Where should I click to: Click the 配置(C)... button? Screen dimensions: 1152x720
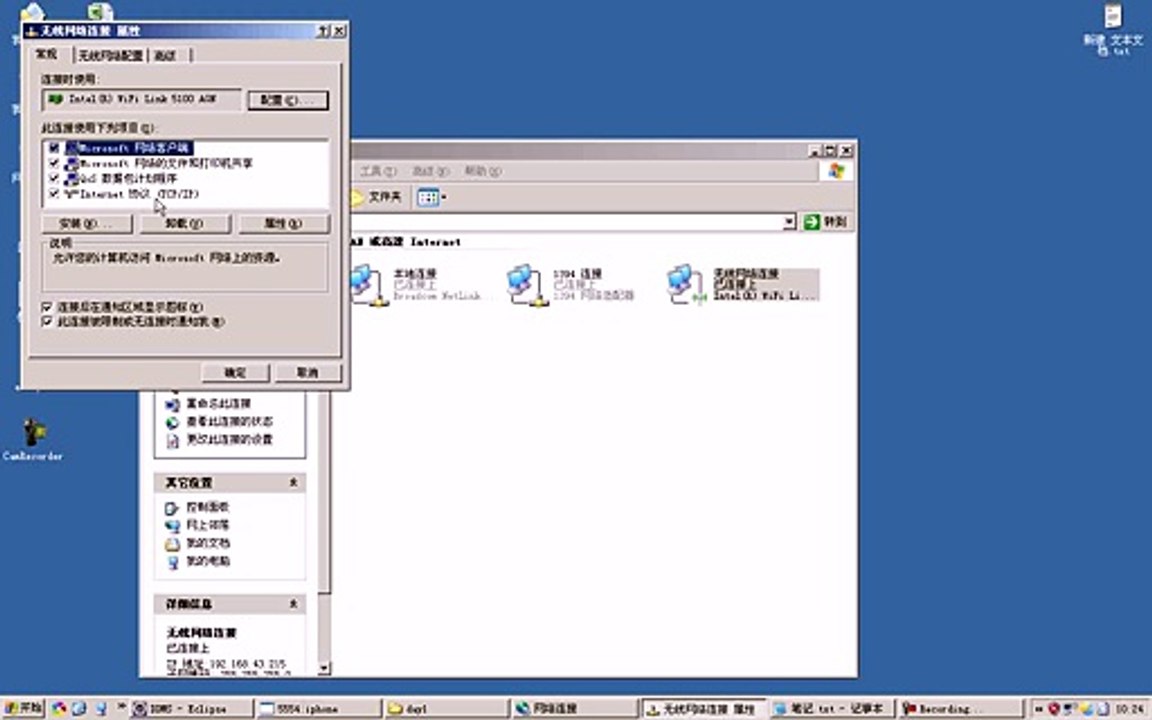tap(288, 100)
